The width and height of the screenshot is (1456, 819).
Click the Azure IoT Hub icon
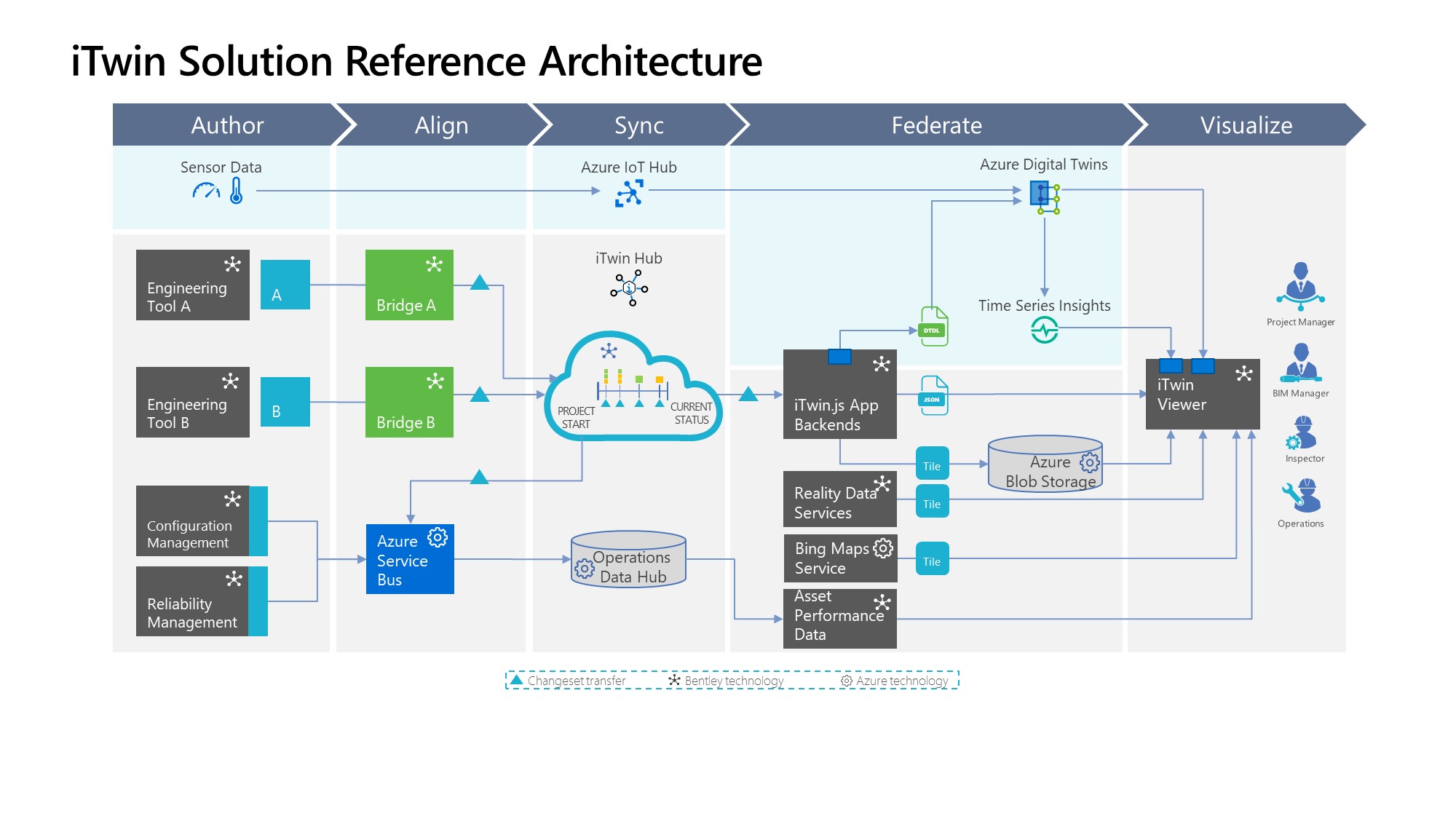(x=629, y=194)
